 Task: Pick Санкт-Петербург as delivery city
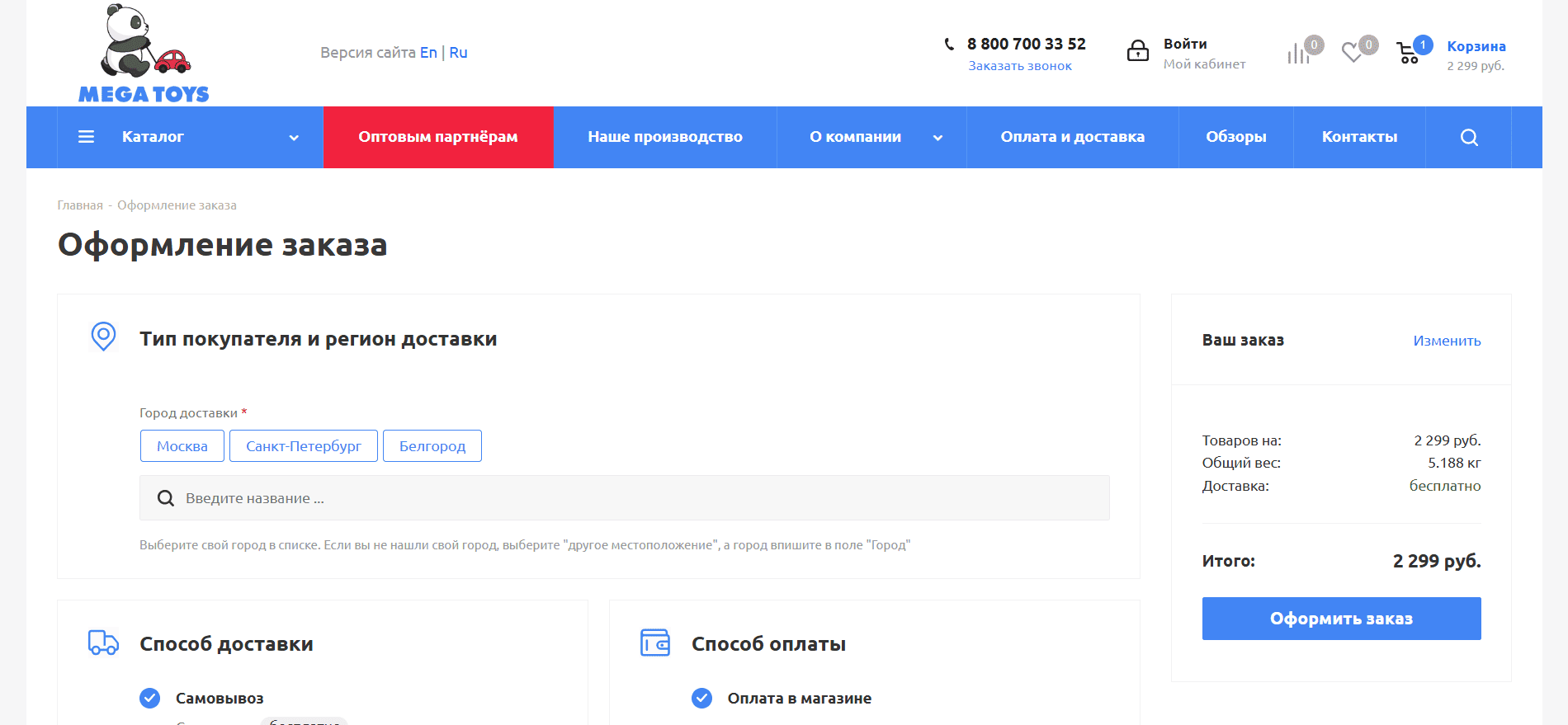[304, 446]
